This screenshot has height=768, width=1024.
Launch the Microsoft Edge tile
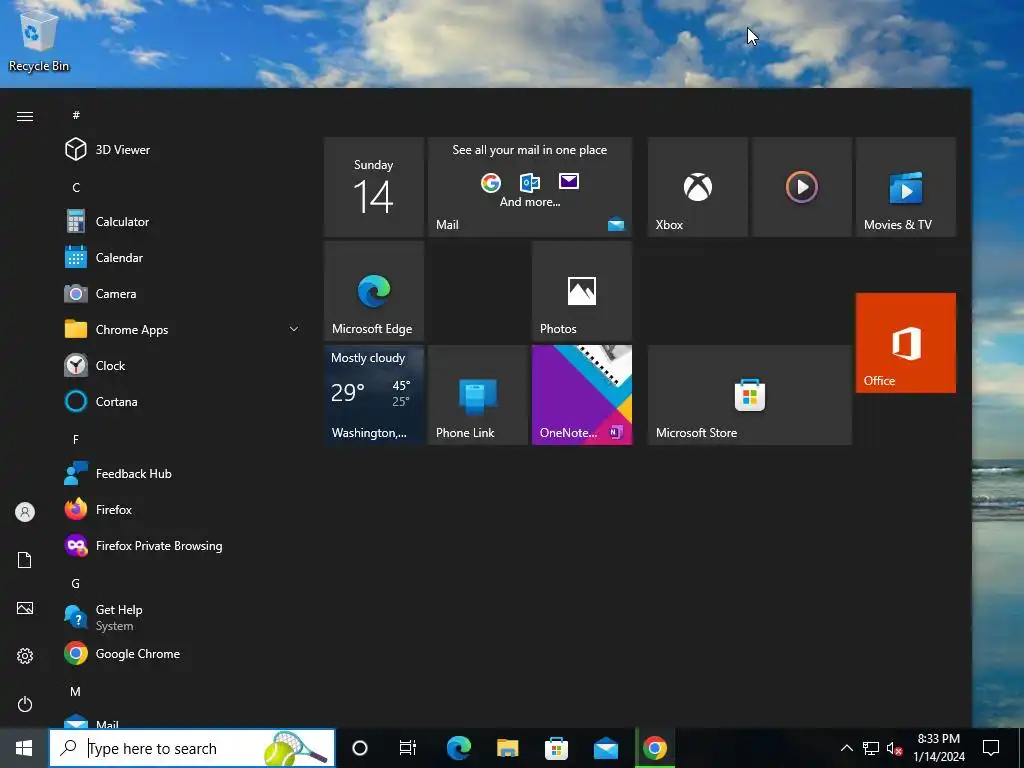(x=374, y=291)
